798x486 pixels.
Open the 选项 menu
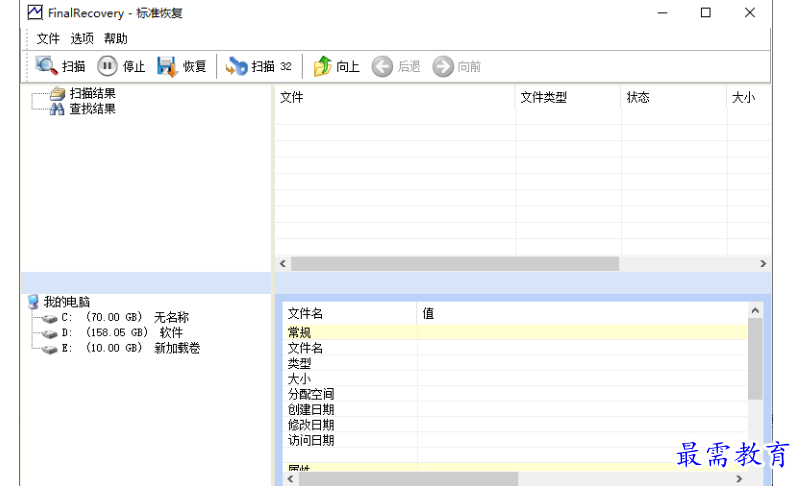tap(82, 39)
